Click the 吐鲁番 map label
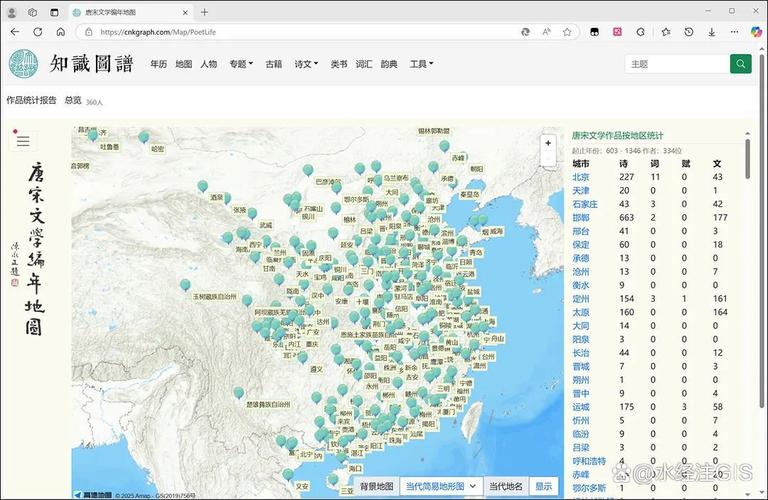768x500 pixels. coord(110,147)
